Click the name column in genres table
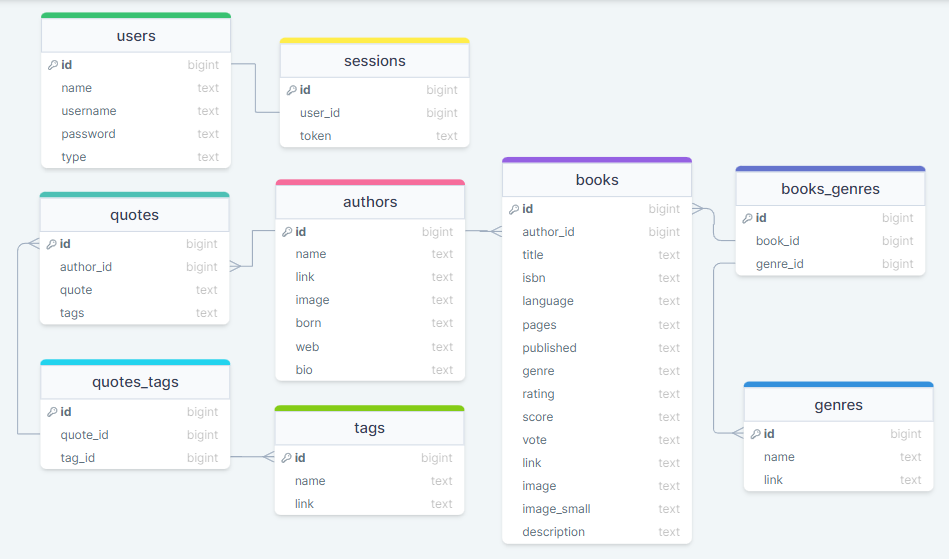Image resolution: width=949 pixels, height=559 pixels. tap(838, 457)
